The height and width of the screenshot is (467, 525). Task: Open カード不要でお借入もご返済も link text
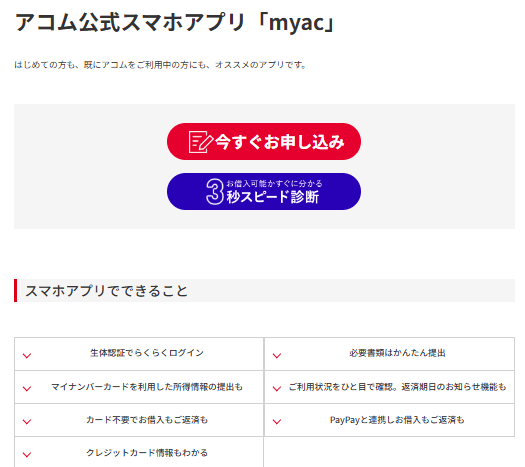(x=147, y=420)
